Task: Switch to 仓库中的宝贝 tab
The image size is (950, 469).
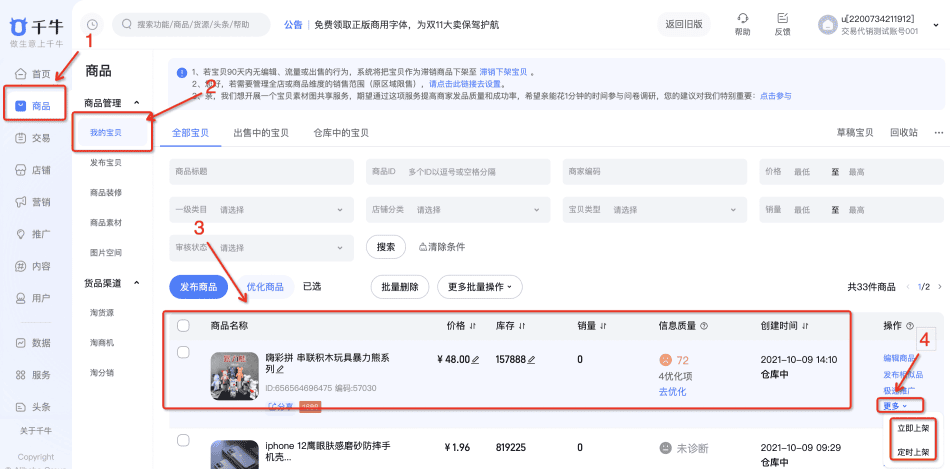Action: pyautogui.click(x=341, y=133)
